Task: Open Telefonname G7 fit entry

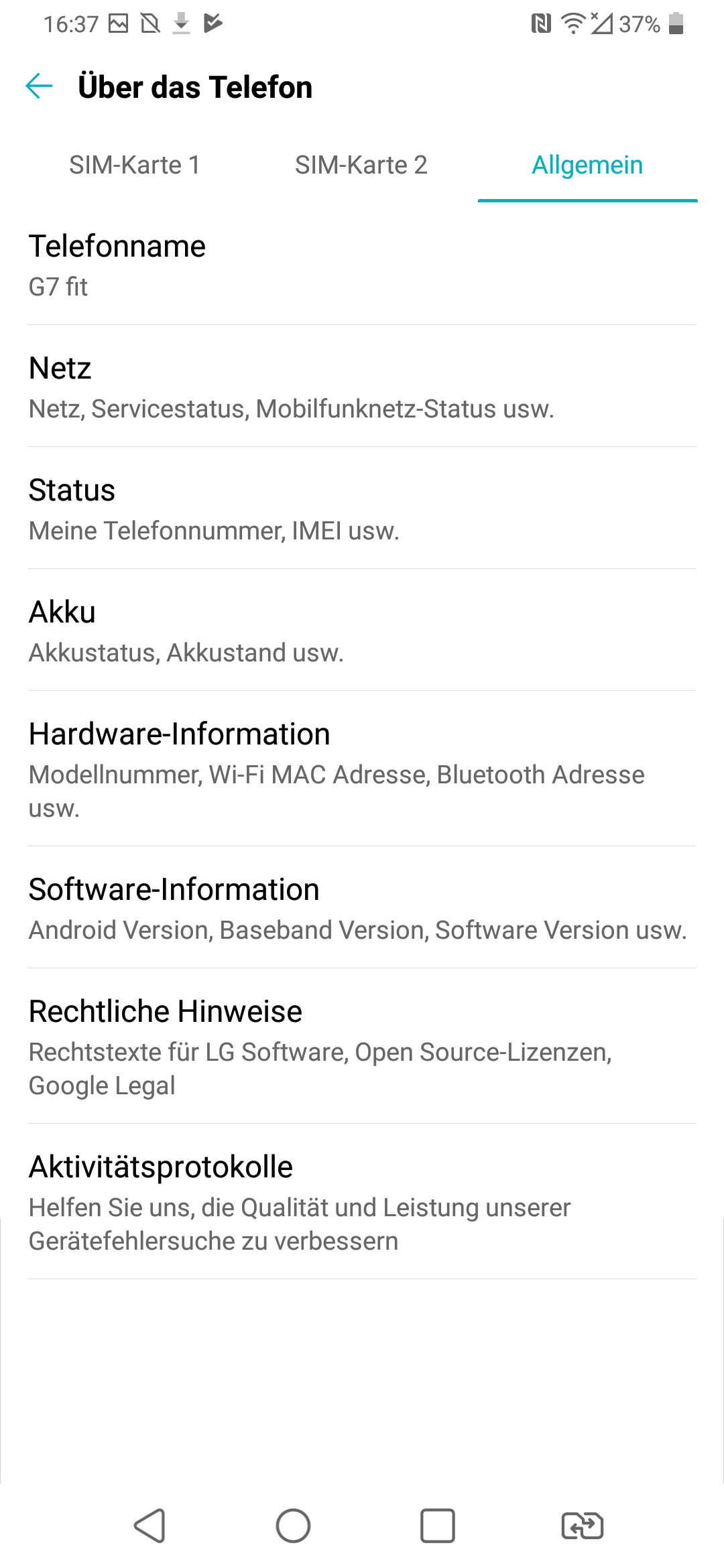Action: tap(362, 265)
